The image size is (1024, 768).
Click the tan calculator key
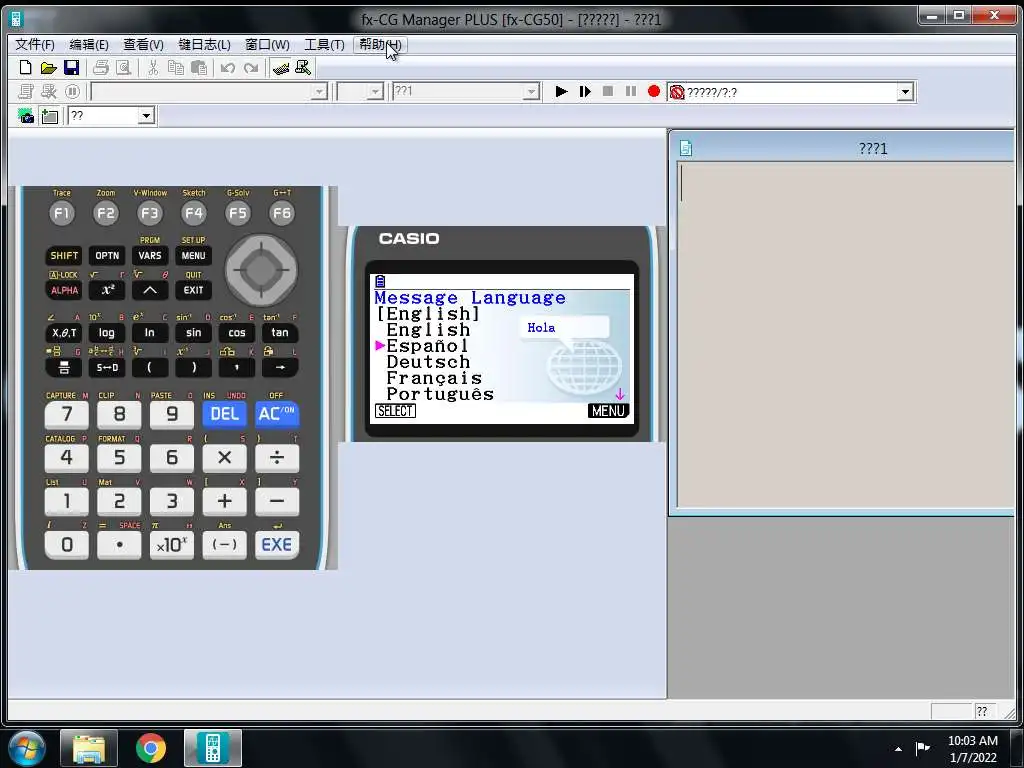280,332
